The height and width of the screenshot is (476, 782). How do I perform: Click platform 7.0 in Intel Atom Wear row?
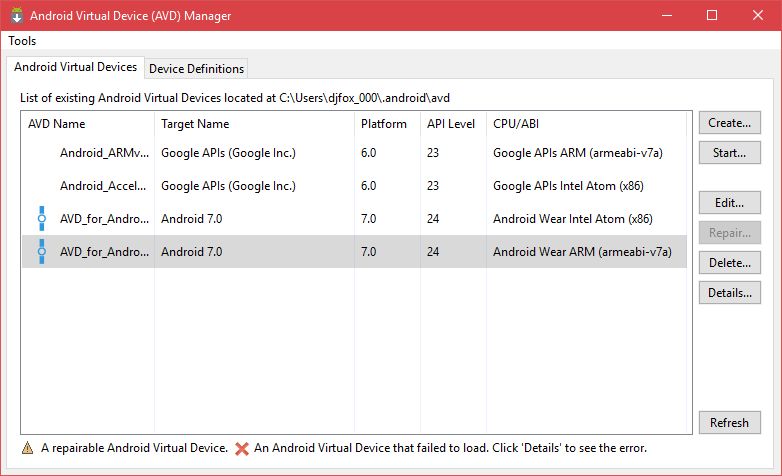[x=369, y=219]
